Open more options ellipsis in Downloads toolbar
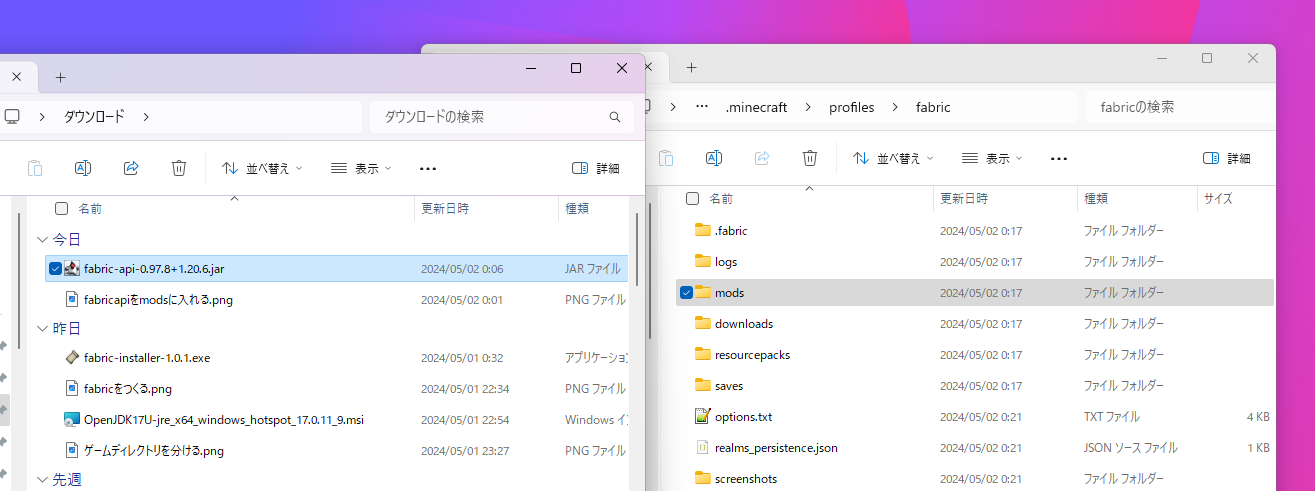 coord(428,168)
